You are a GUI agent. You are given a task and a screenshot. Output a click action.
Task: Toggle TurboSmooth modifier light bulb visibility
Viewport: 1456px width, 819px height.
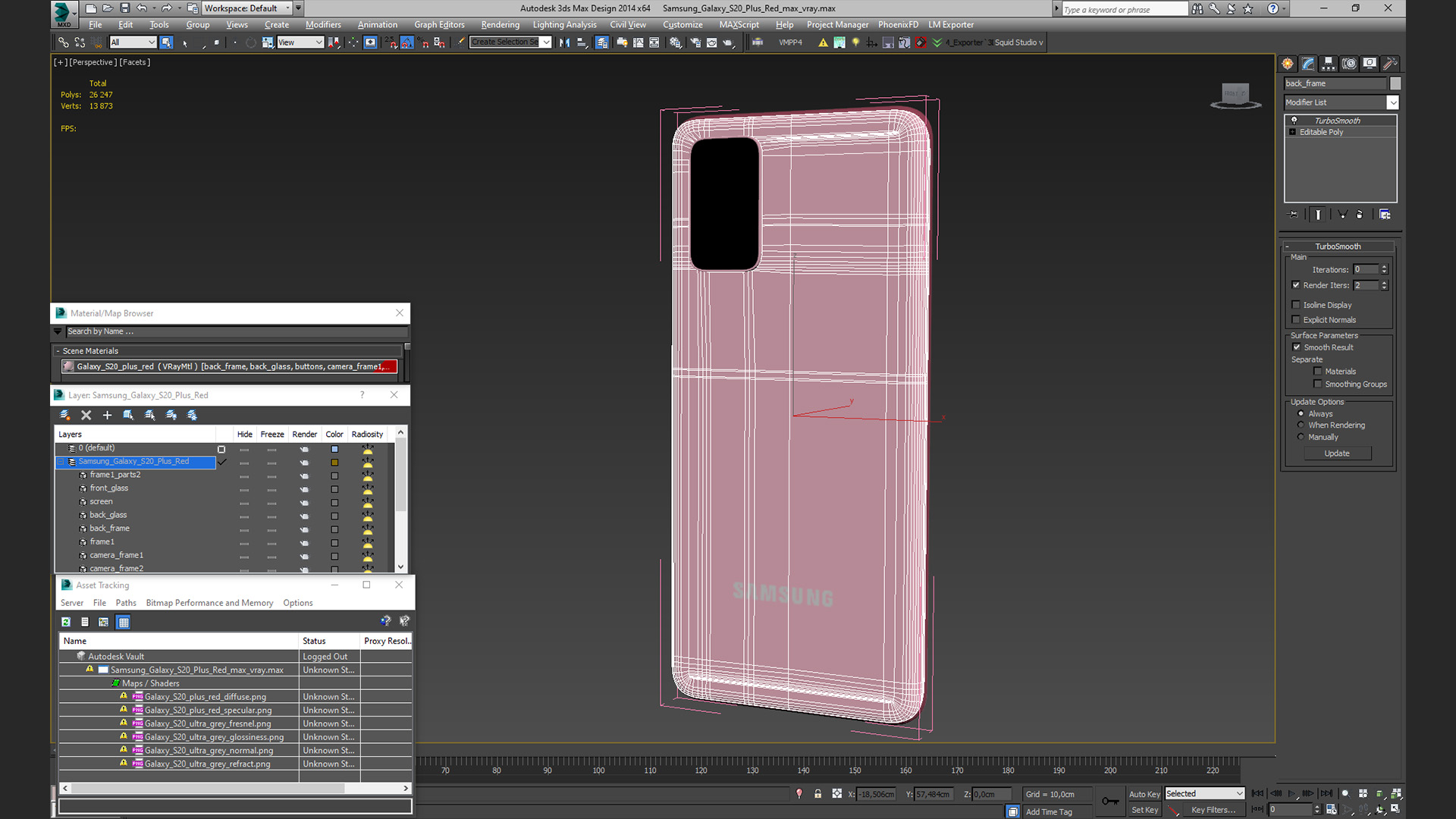[x=1294, y=121]
